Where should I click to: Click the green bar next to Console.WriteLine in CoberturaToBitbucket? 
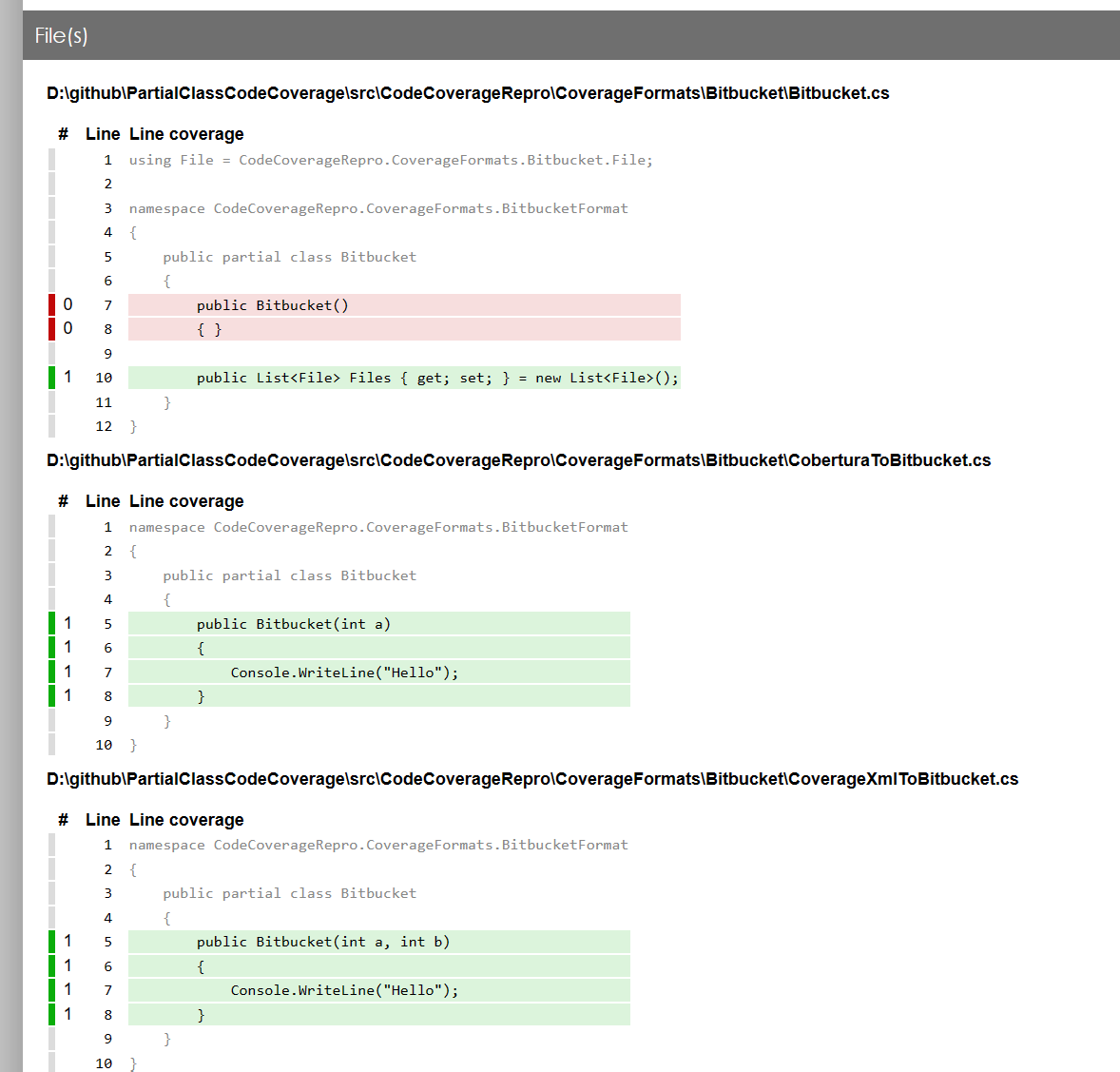point(52,672)
